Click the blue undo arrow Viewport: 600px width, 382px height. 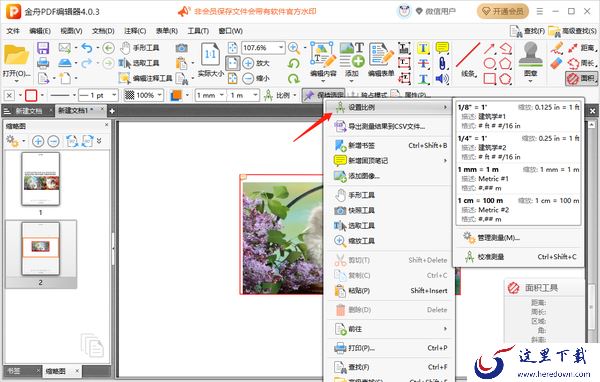click(87, 48)
